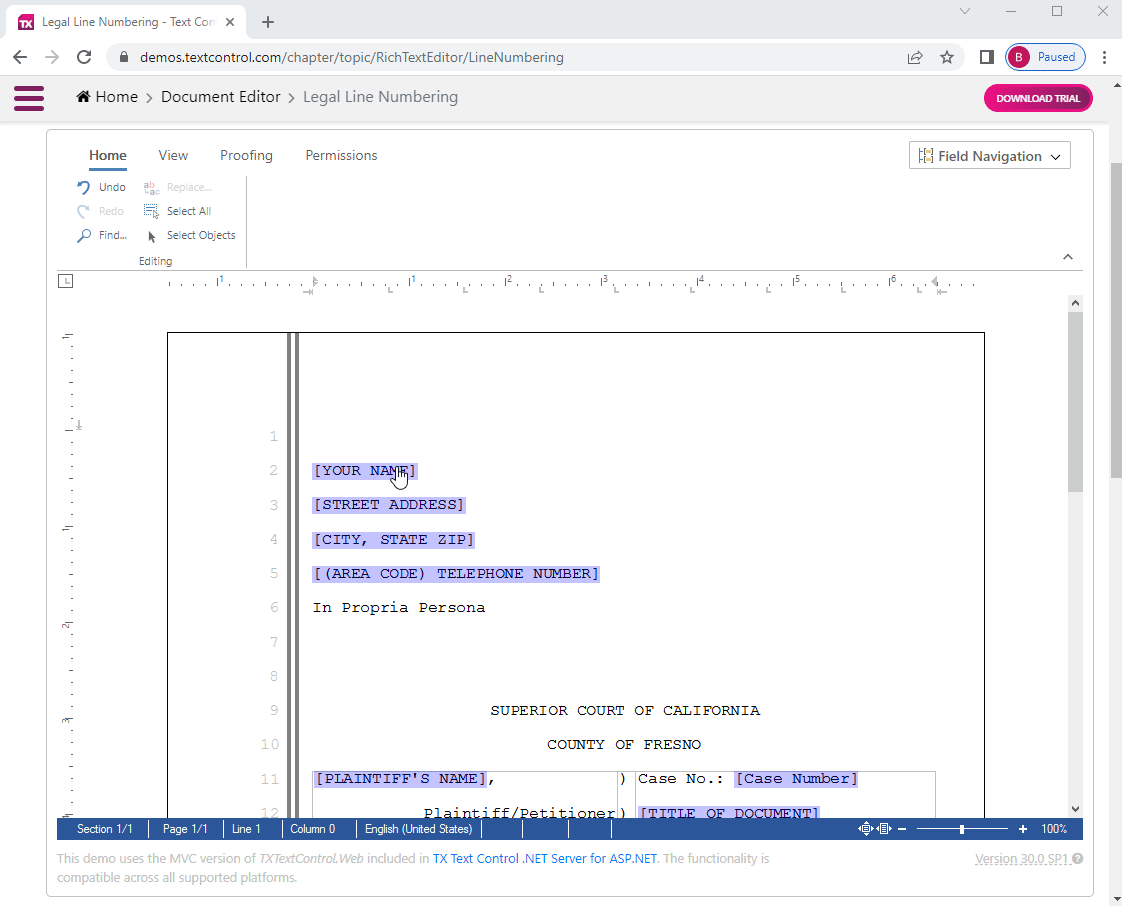Close the Legal Line Numbering tab
1122x906 pixels.
point(230,22)
